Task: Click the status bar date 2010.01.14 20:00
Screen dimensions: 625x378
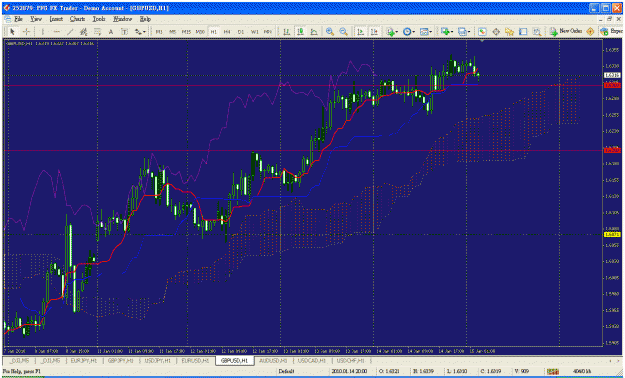Action: tap(349, 372)
